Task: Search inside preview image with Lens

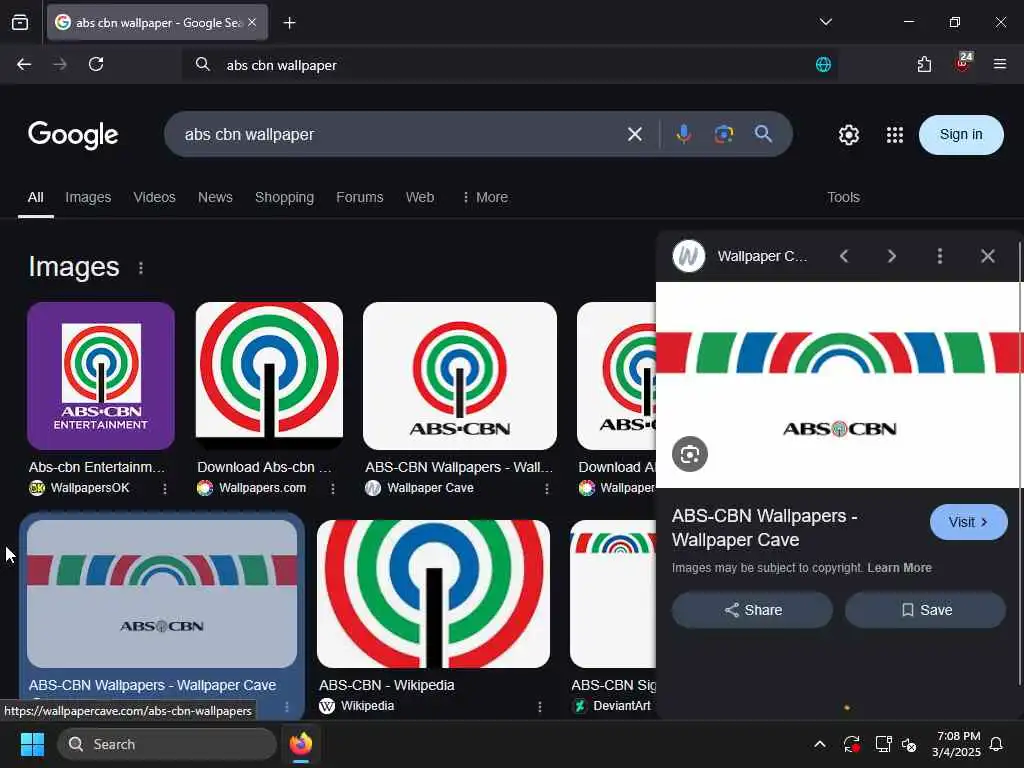Action: tap(690, 454)
